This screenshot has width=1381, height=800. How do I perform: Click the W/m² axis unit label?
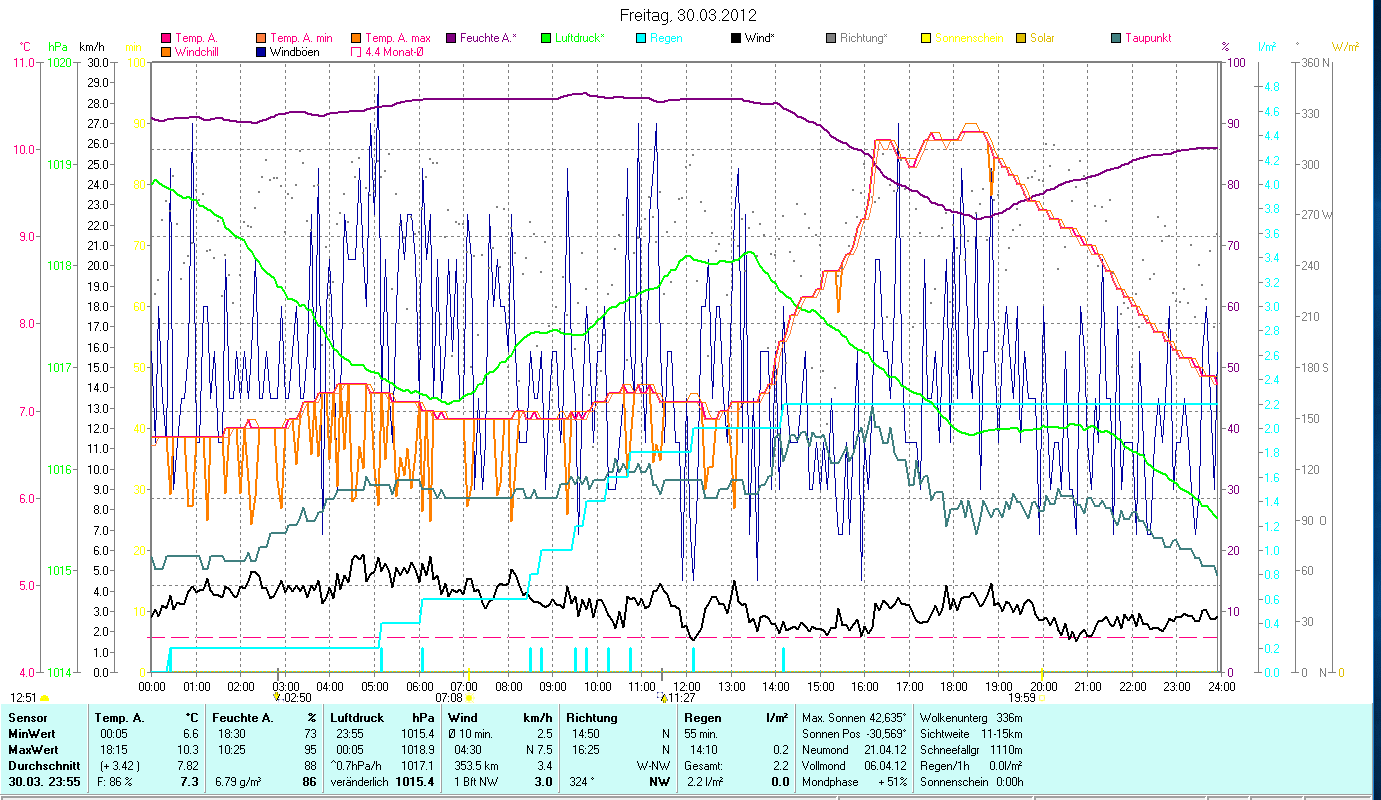[1345, 47]
